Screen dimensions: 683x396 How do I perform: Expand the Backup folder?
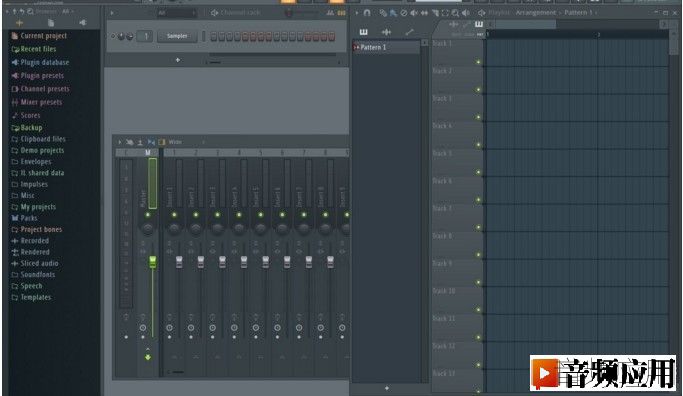tap(27, 128)
